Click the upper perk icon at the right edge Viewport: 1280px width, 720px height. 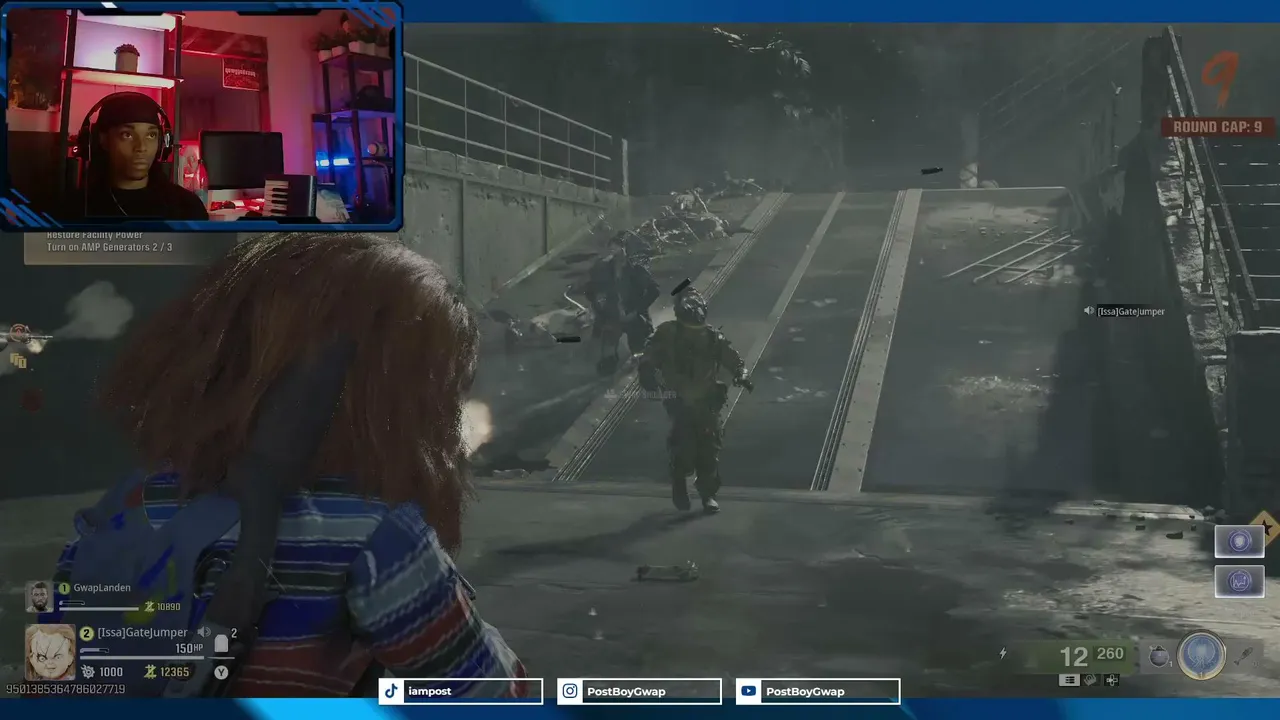[x=1240, y=541]
